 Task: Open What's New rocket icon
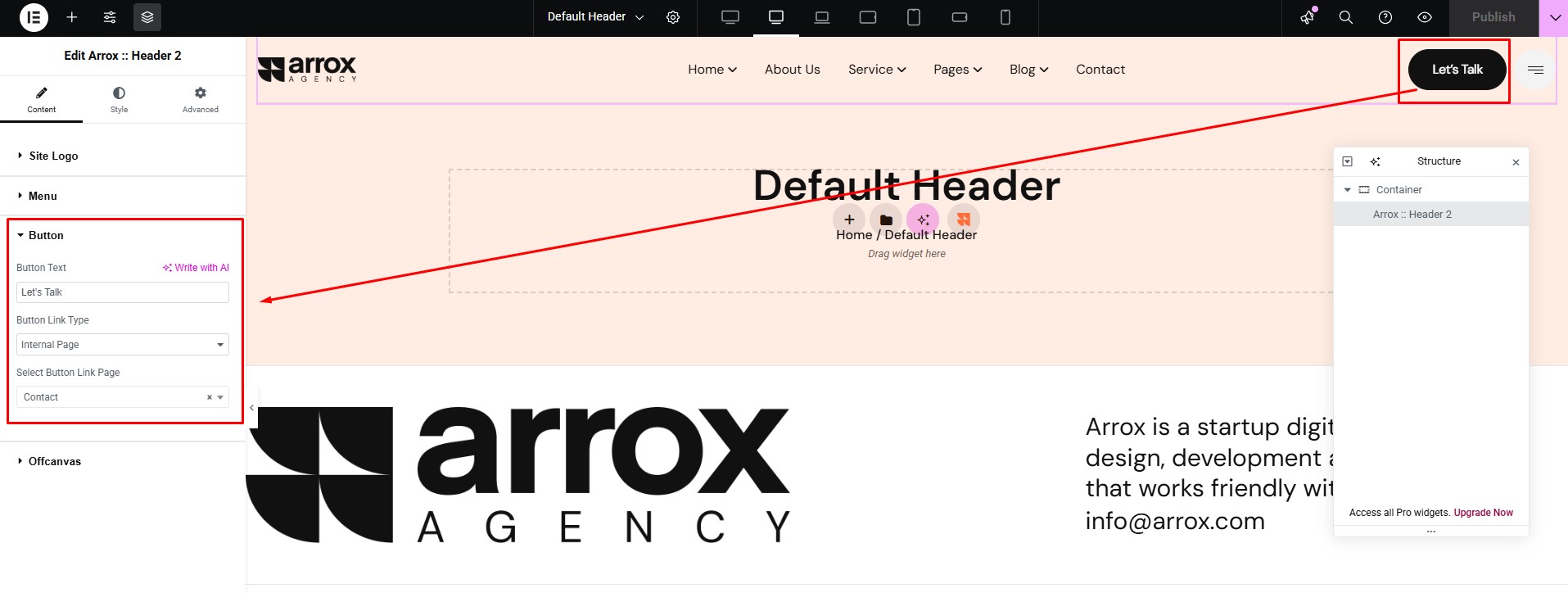[1308, 17]
